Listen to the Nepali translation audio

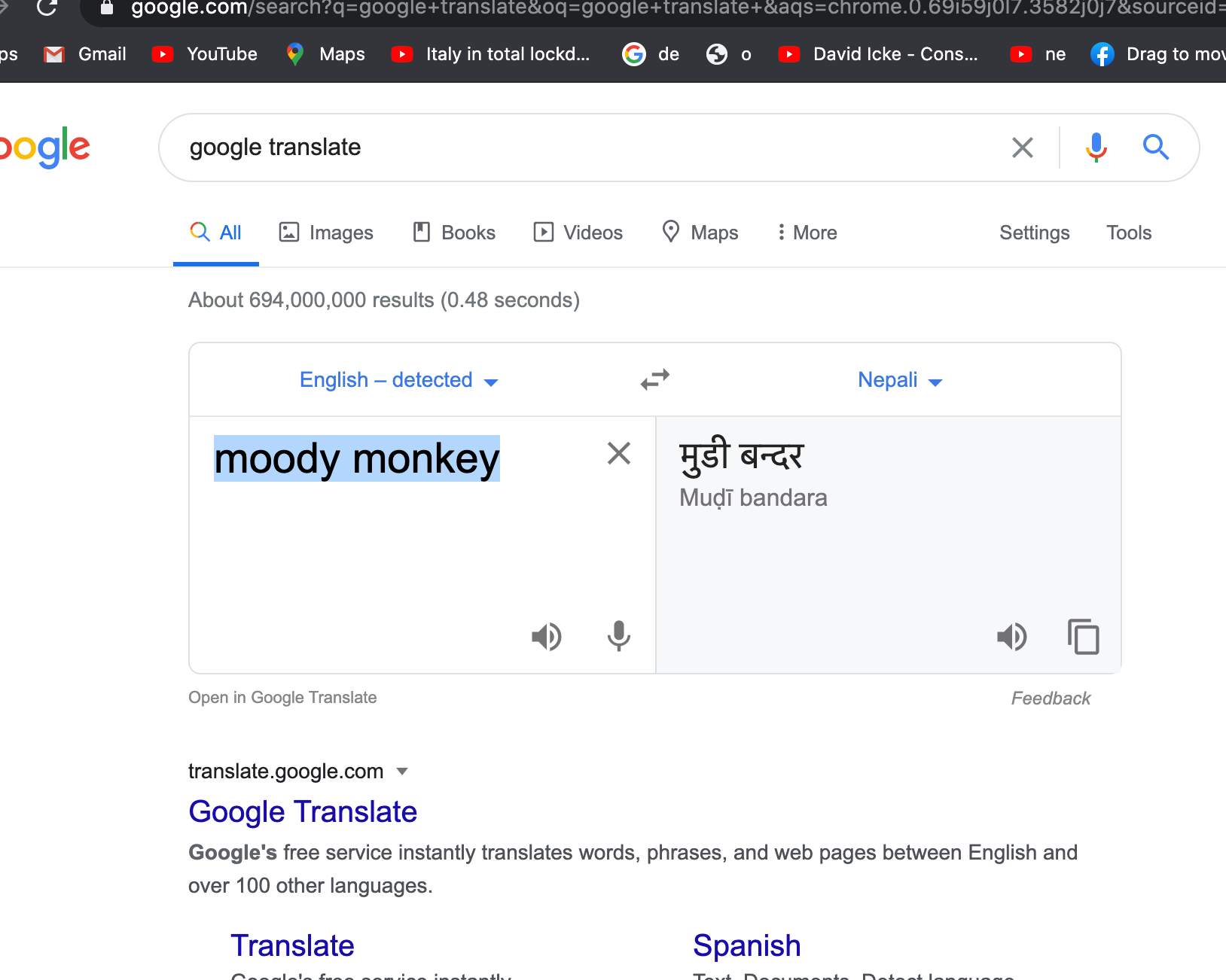click(1012, 637)
